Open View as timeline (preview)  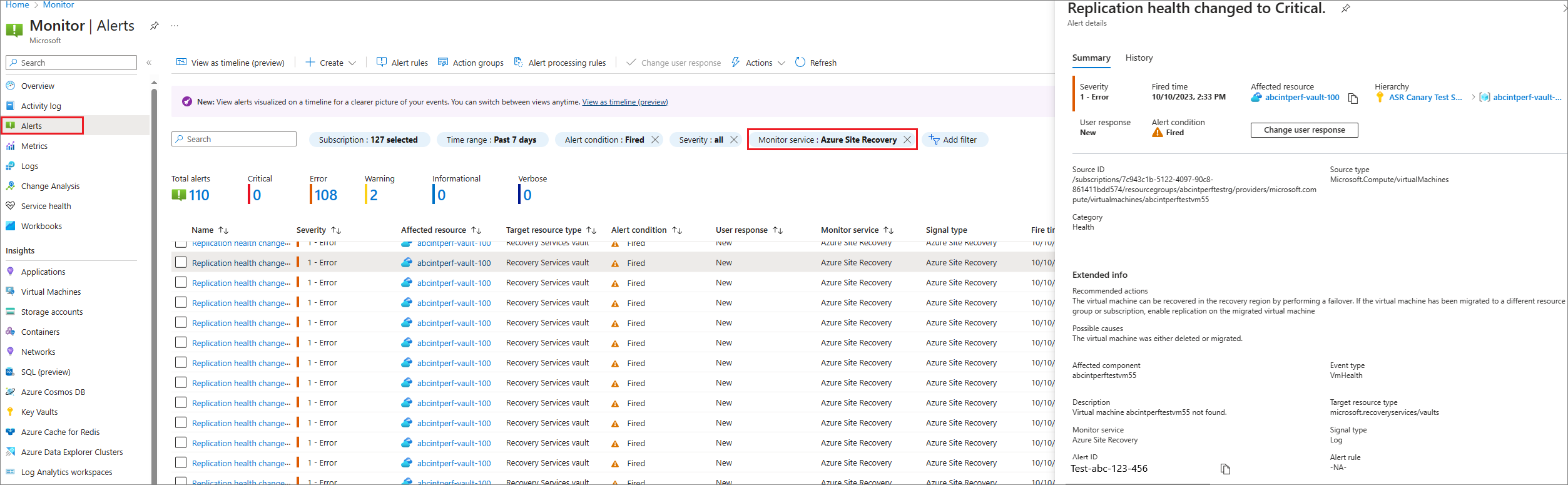230,63
